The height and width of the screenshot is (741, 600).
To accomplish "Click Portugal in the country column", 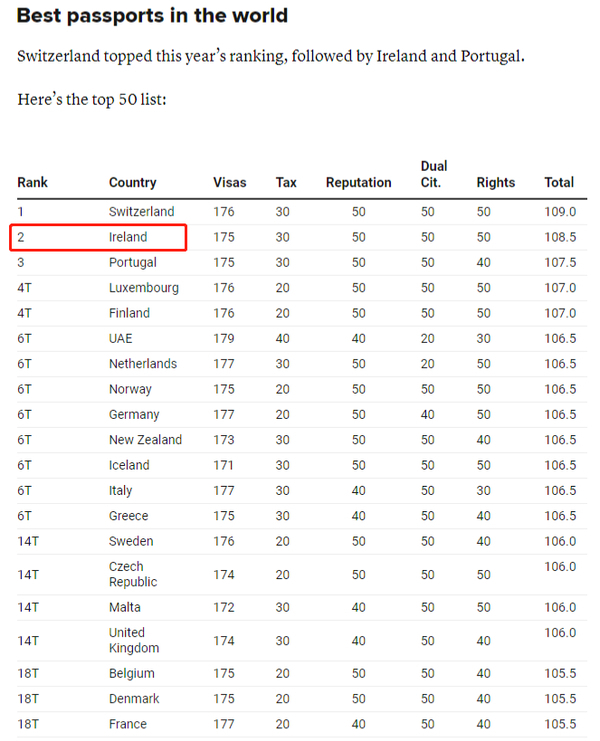I will [133, 263].
